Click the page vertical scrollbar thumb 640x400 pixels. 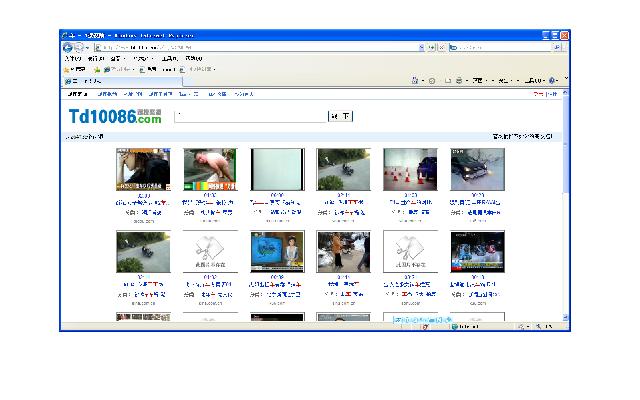(x=565, y=144)
